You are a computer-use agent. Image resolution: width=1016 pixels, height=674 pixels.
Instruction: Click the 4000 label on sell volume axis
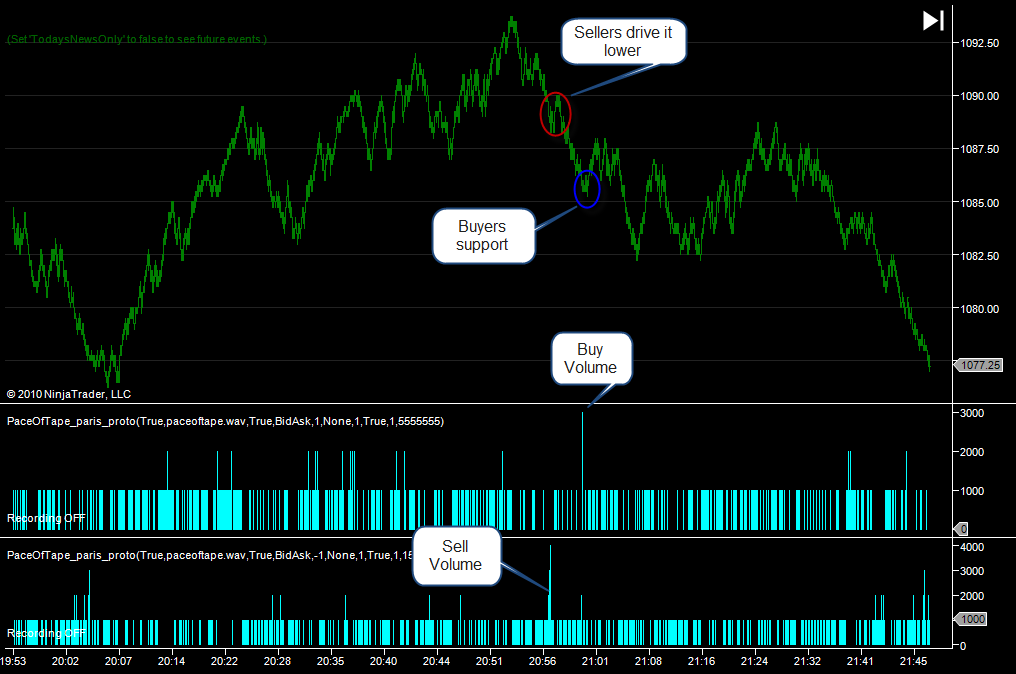click(972, 547)
